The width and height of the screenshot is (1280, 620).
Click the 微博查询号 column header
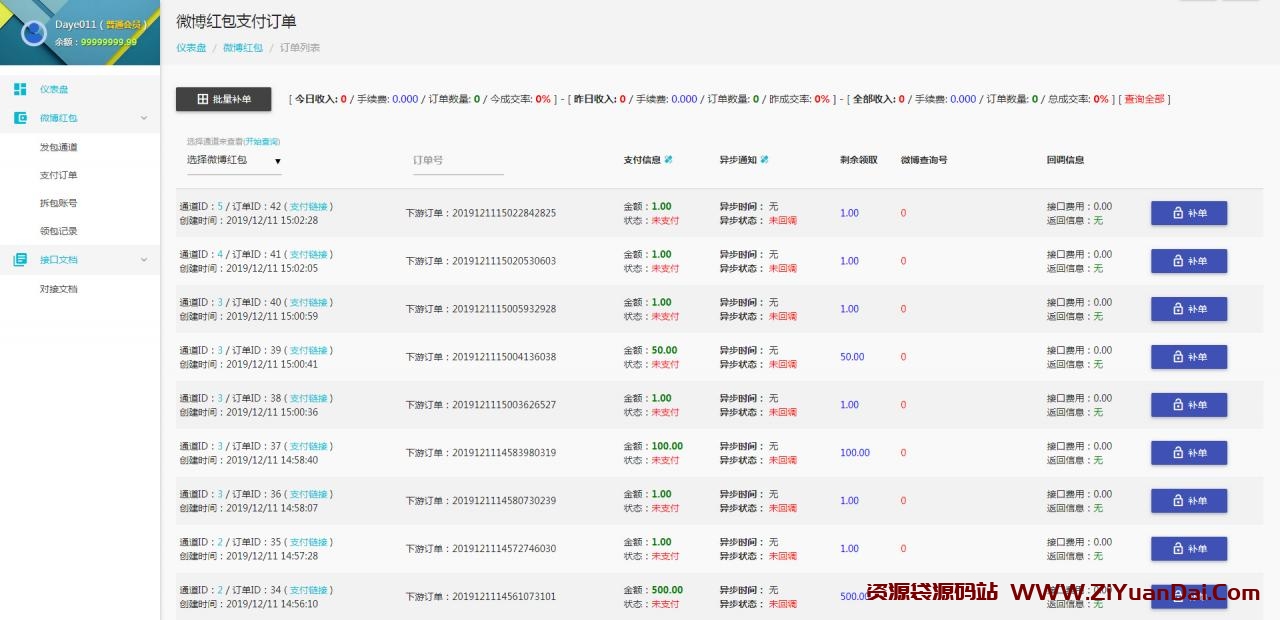[x=924, y=160]
